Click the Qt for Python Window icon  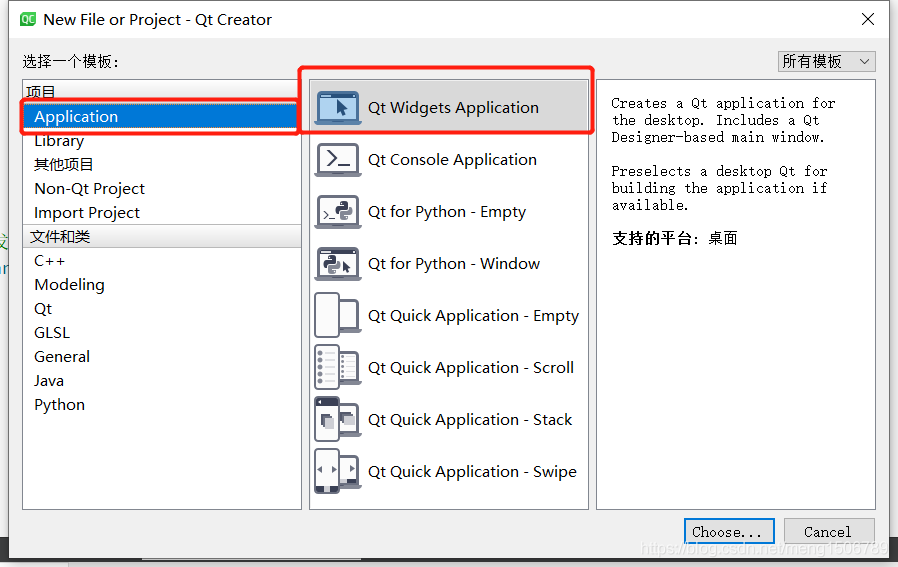tap(338, 264)
